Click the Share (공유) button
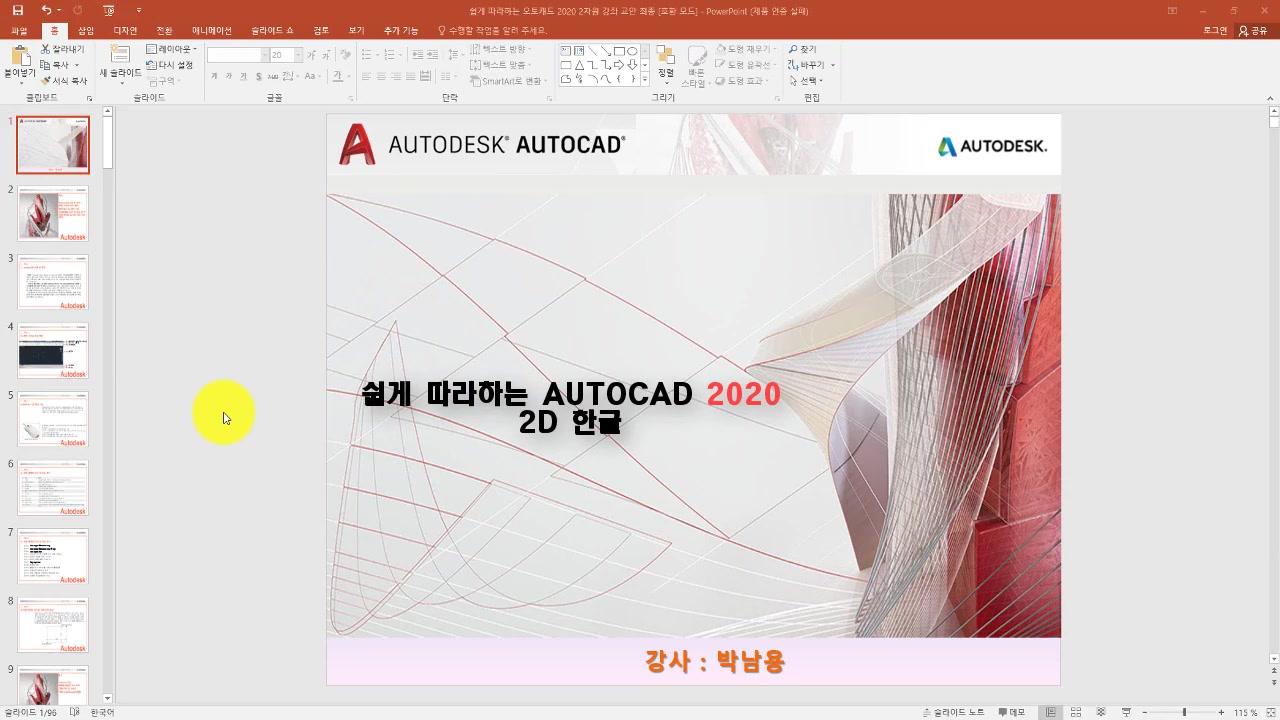Screen dimensions: 1280x720 [x=1253, y=31]
